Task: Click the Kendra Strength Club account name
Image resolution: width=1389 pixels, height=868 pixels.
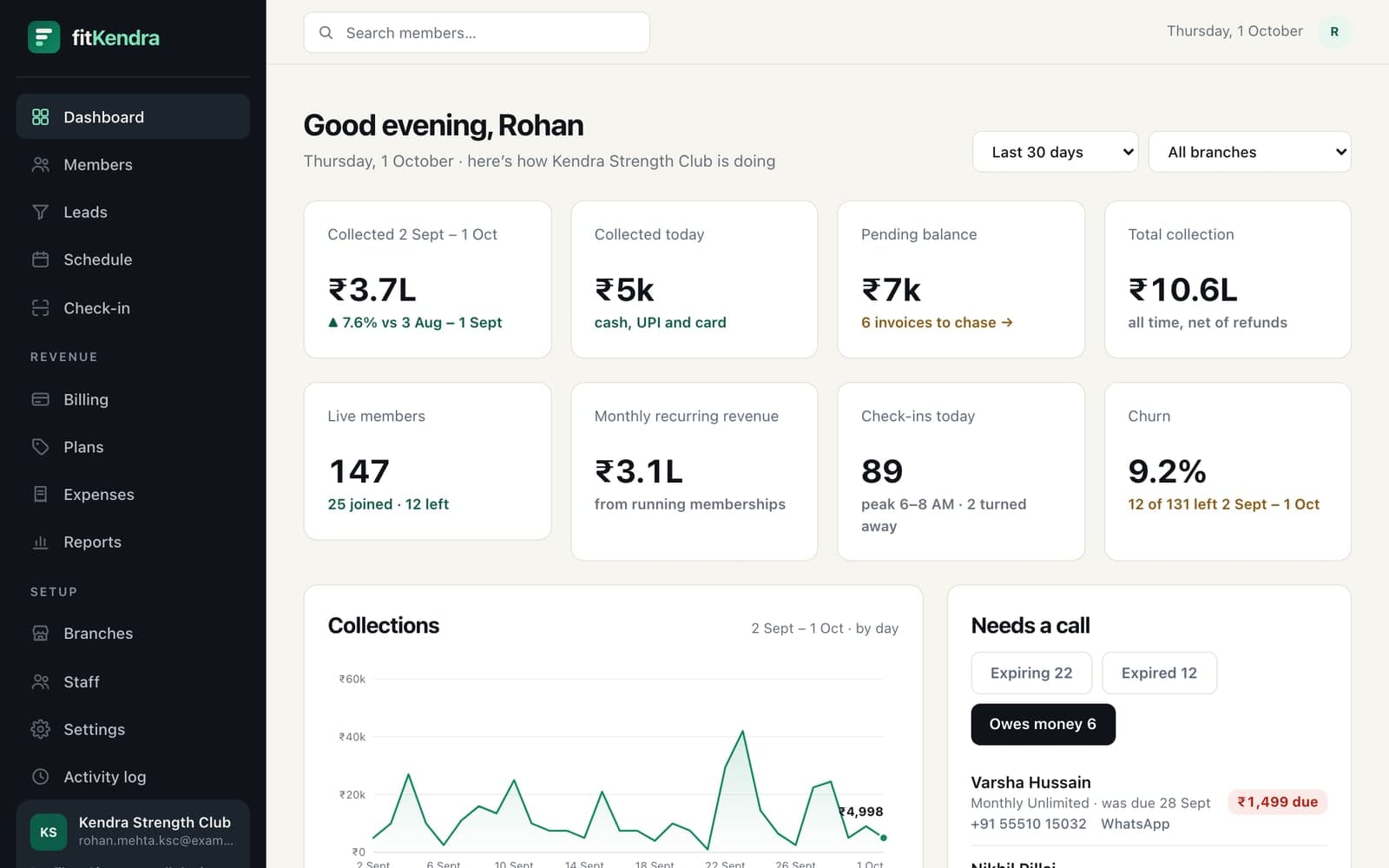Action: (x=155, y=822)
